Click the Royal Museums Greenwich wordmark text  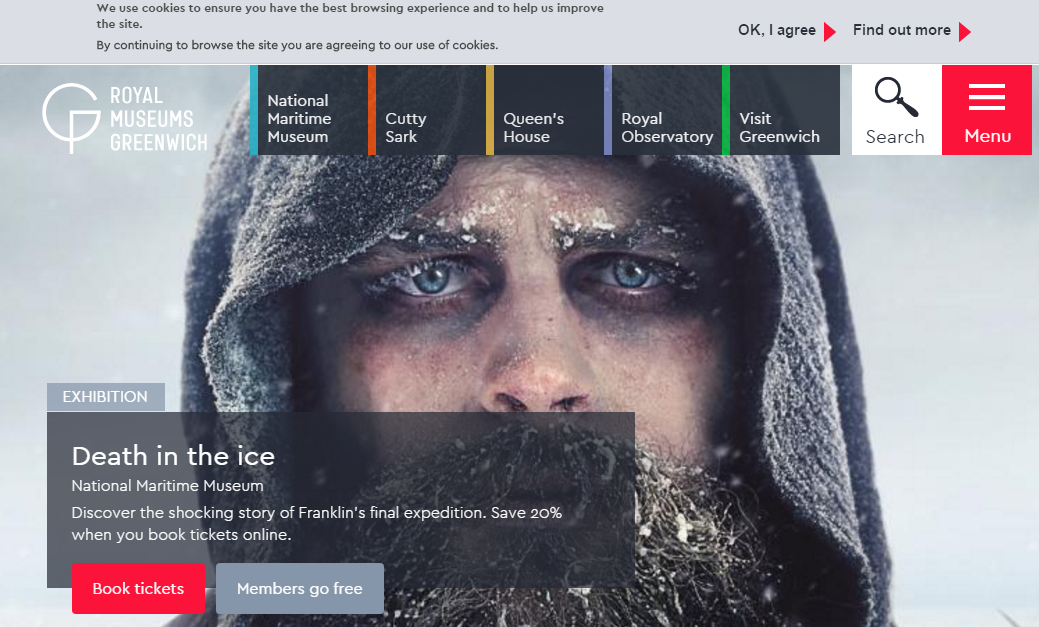coord(157,119)
